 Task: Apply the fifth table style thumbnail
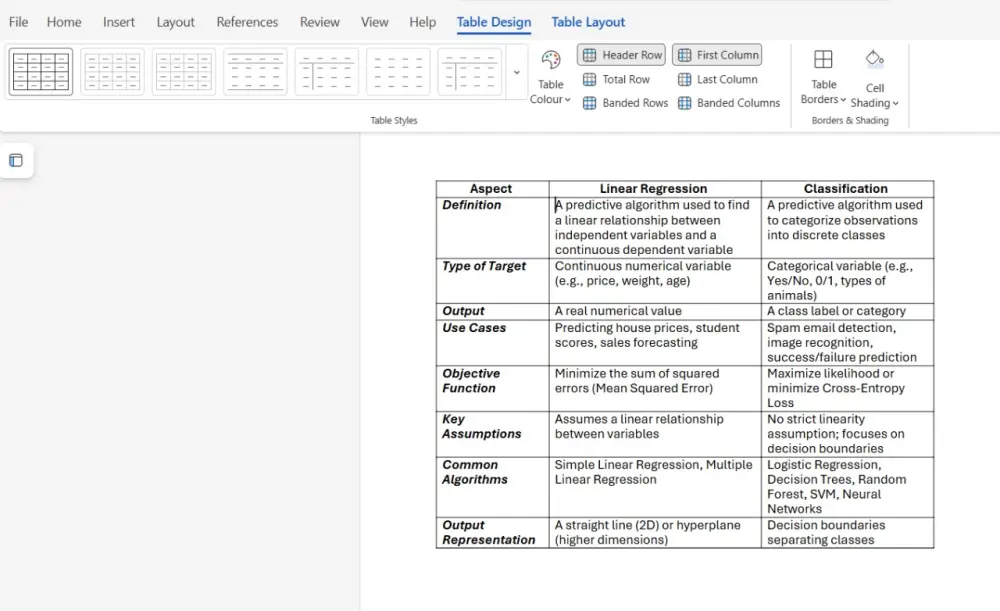coord(327,71)
